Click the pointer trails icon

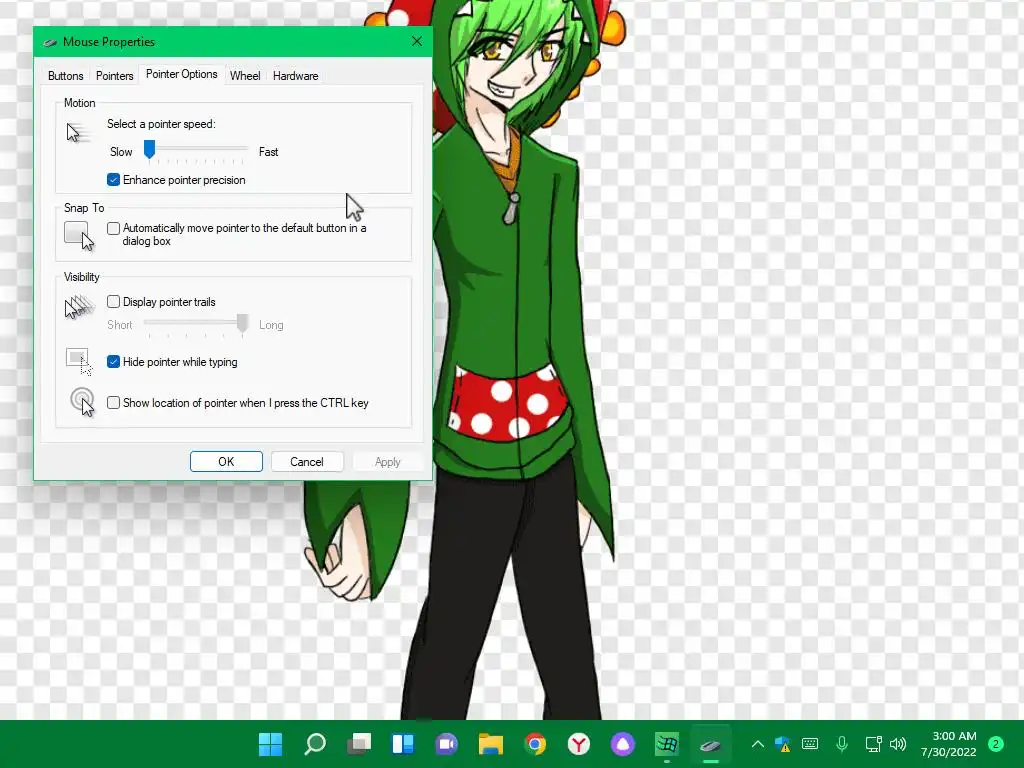pos(79,307)
